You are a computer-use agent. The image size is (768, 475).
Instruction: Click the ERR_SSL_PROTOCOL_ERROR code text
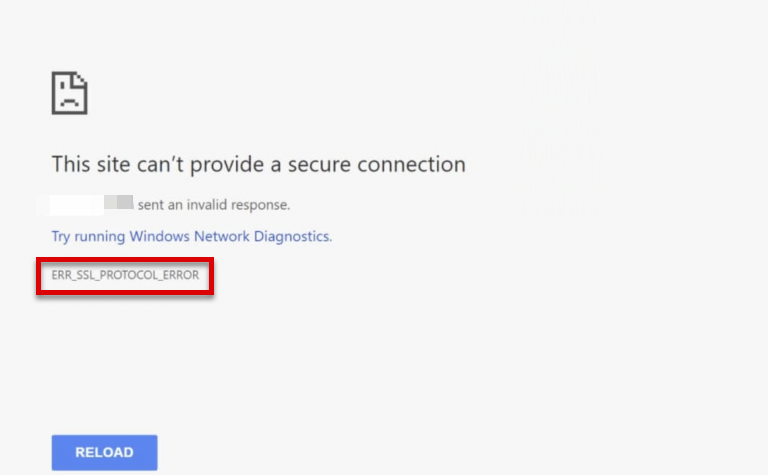tap(125, 275)
